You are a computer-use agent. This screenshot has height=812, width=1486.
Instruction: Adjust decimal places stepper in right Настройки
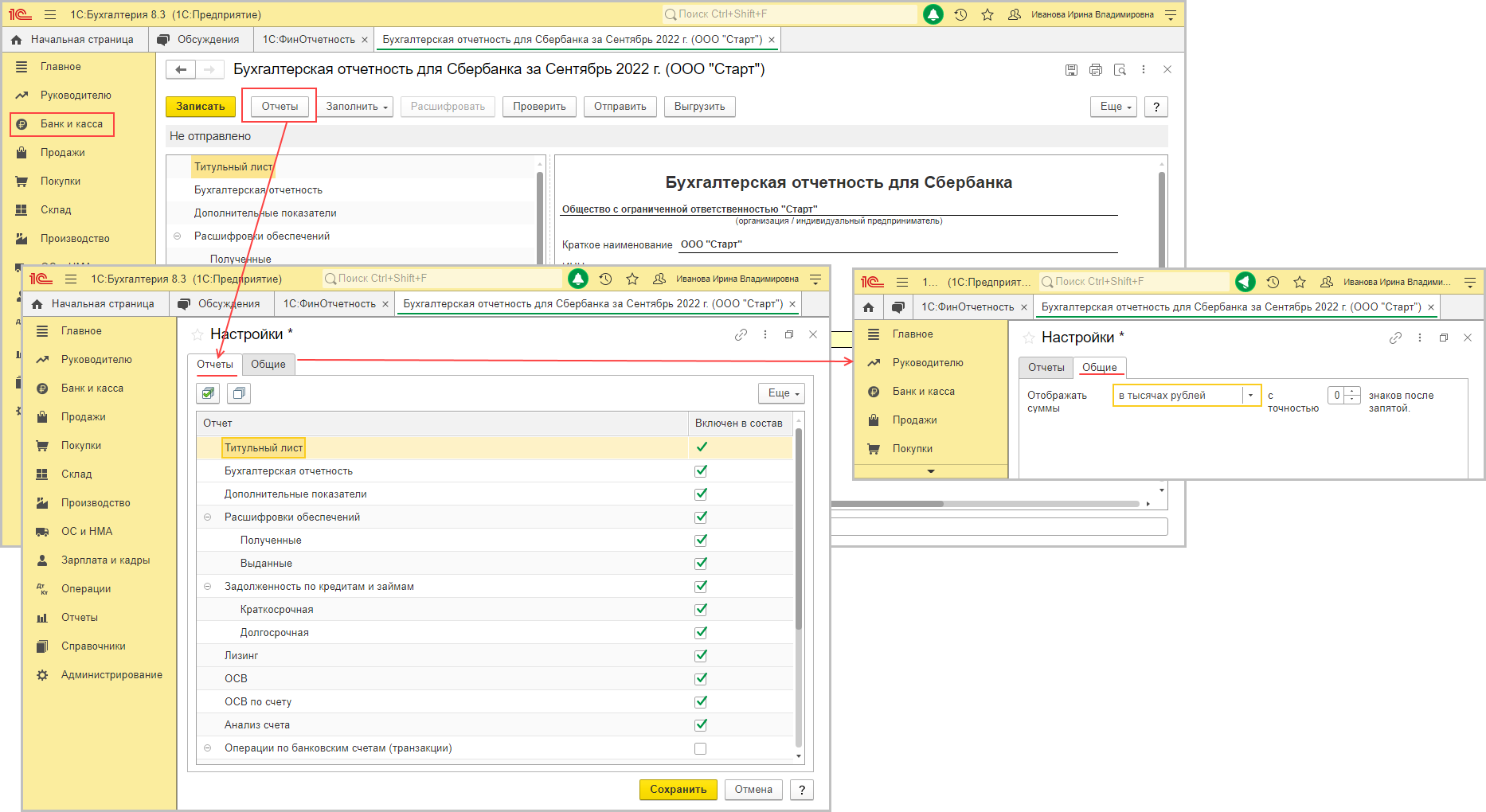[x=1351, y=396]
